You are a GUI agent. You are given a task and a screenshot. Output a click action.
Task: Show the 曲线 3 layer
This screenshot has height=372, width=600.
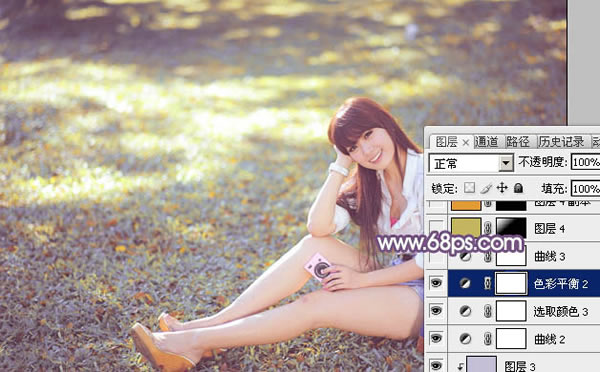tap(436, 256)
